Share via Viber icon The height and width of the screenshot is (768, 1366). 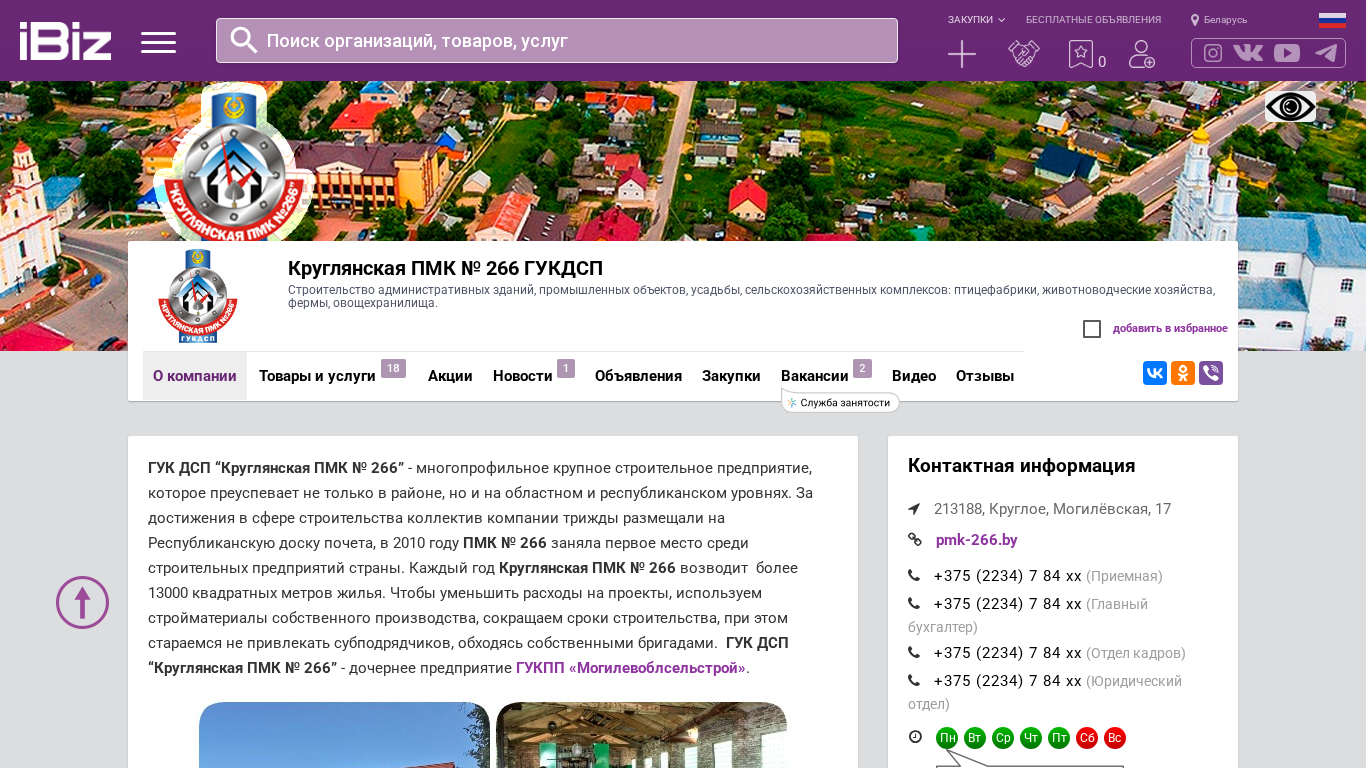tap(1211, 373)
